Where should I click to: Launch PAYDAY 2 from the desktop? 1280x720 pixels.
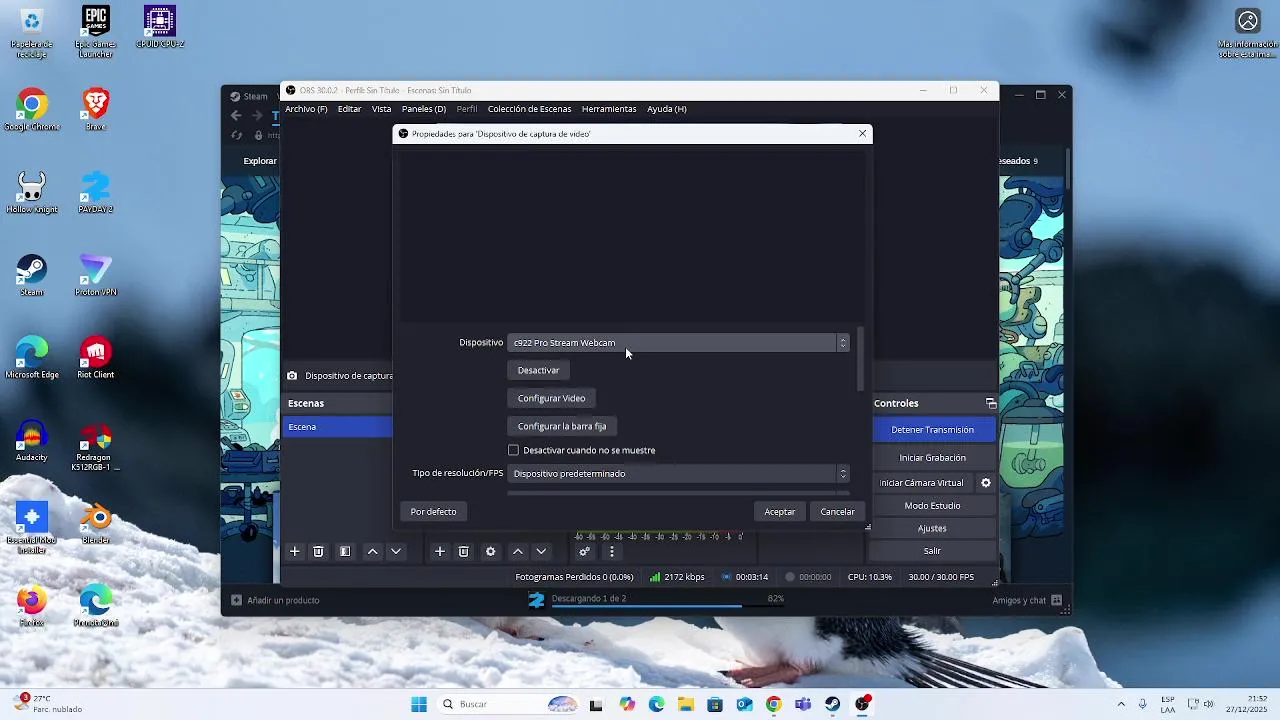95,193
